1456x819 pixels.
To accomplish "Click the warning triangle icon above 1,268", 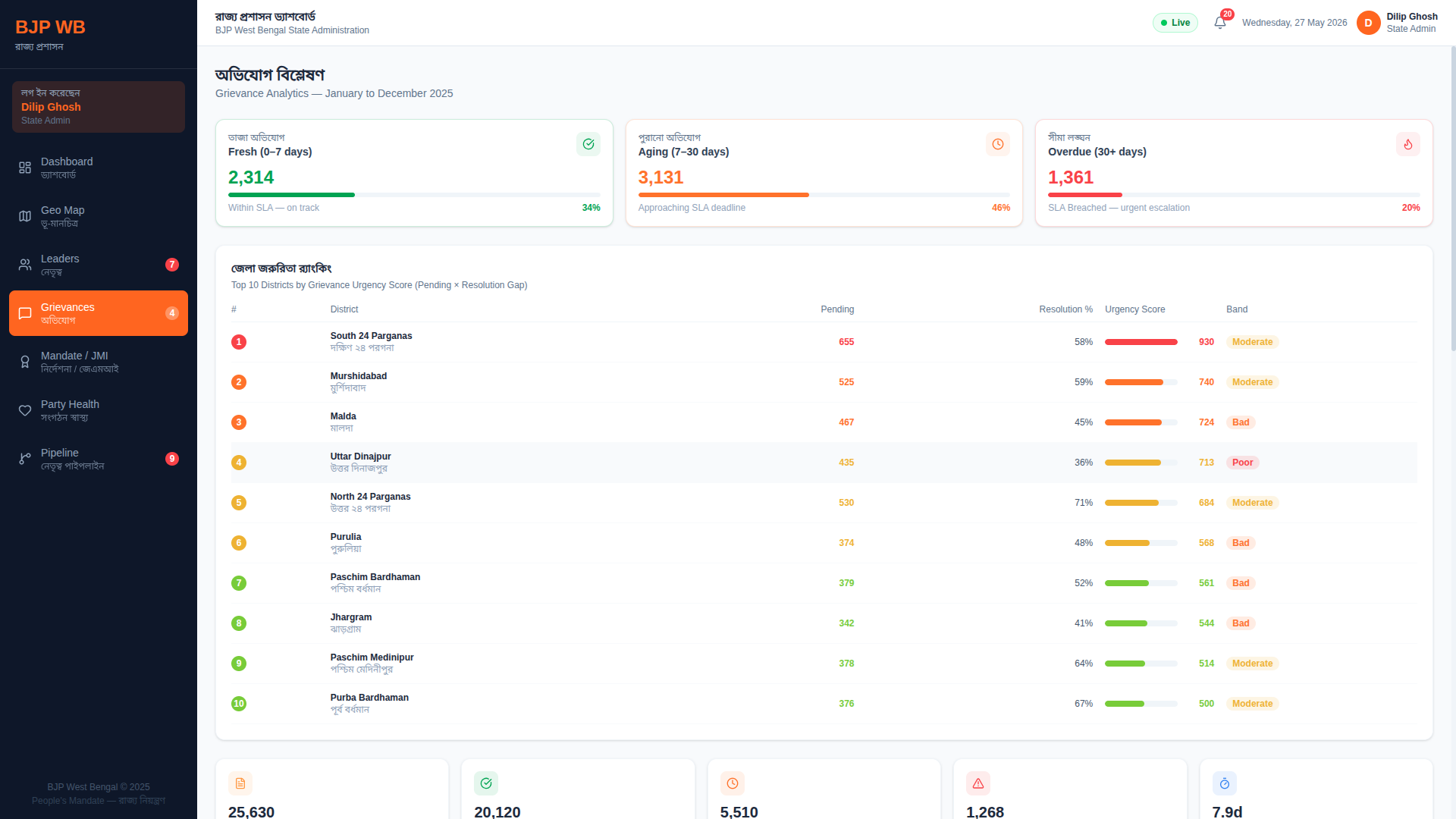I will (978, 783).
